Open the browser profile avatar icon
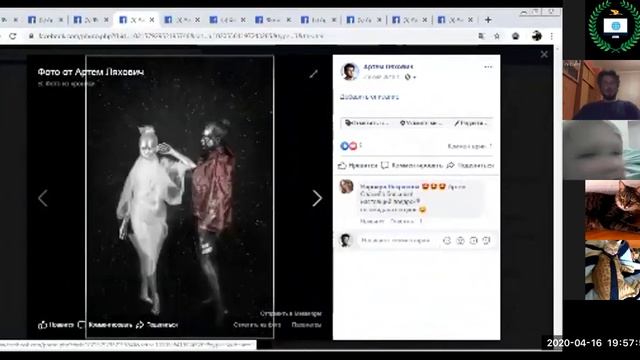This screenshot has height=360, width=640. coord(536,36)
